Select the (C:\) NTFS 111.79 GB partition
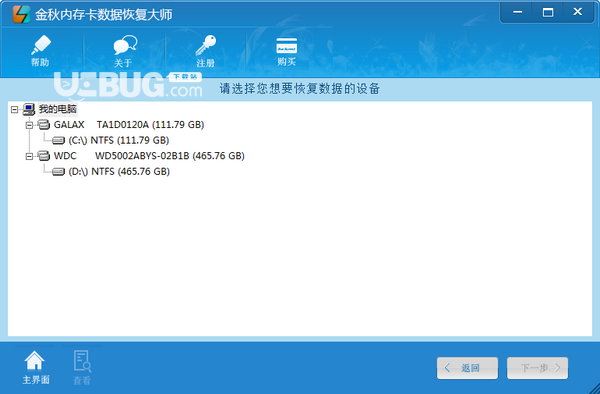600x394 pixels. coord(119,140)
